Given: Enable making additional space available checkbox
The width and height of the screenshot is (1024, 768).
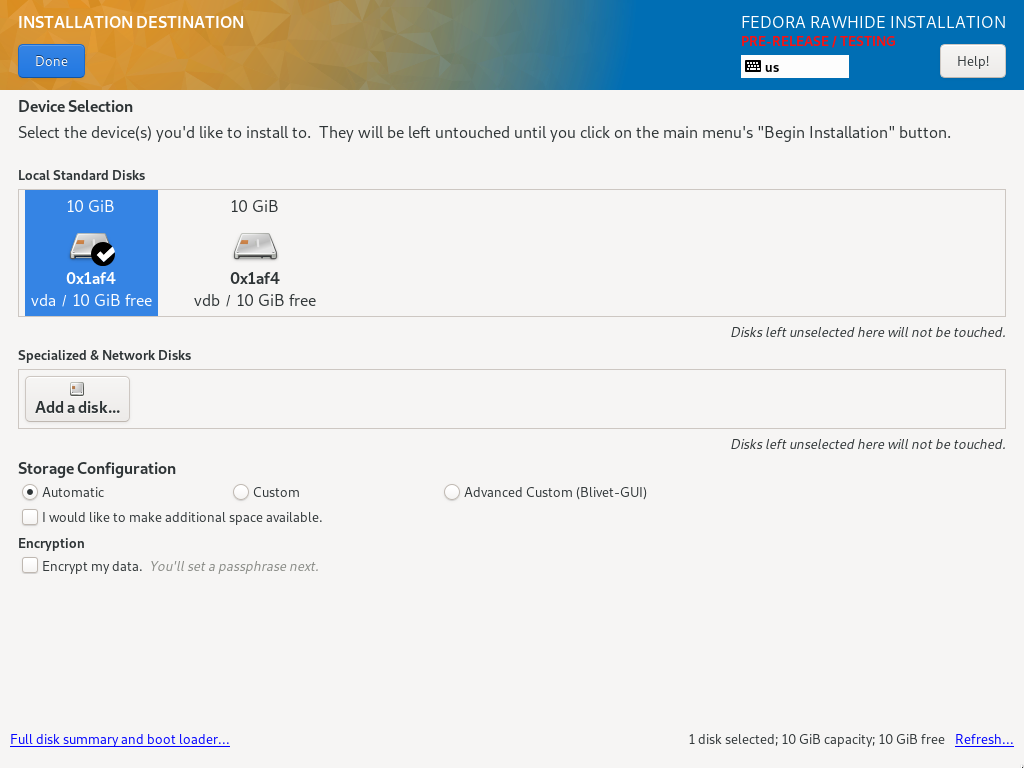Looking at the screenshot, I should click(30, 517).
